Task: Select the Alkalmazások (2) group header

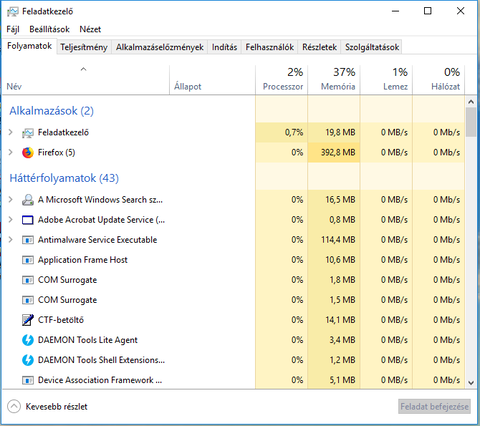Action: coord(51,111)
